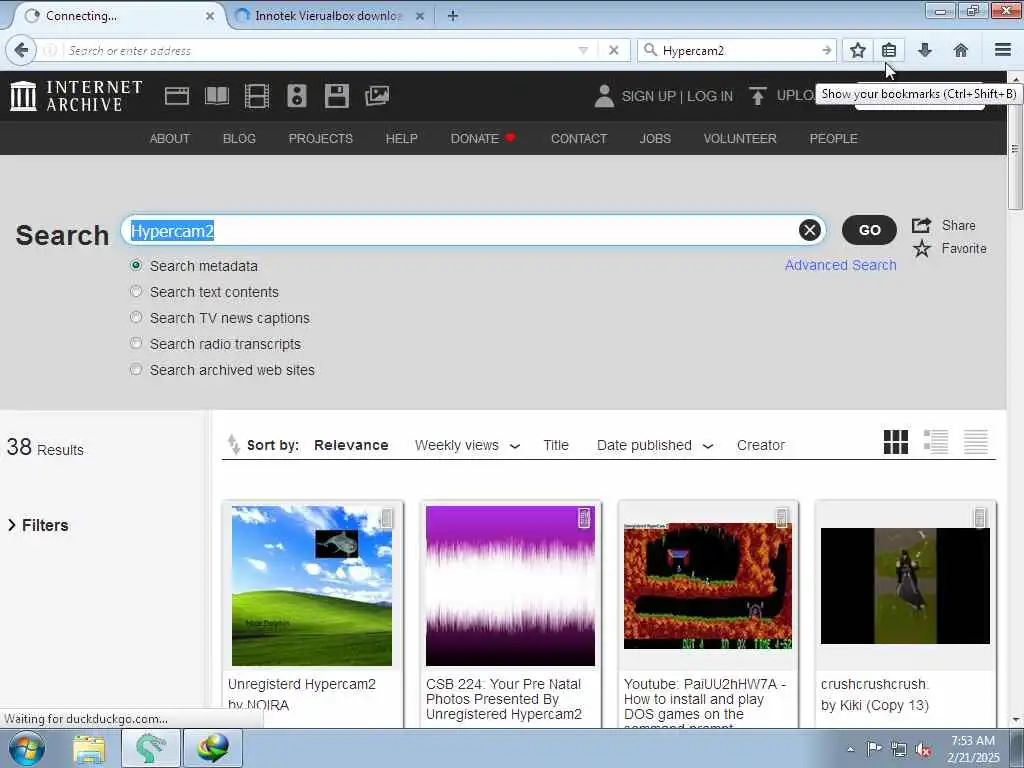Open the ABOUT menu item

coord(170,138)
